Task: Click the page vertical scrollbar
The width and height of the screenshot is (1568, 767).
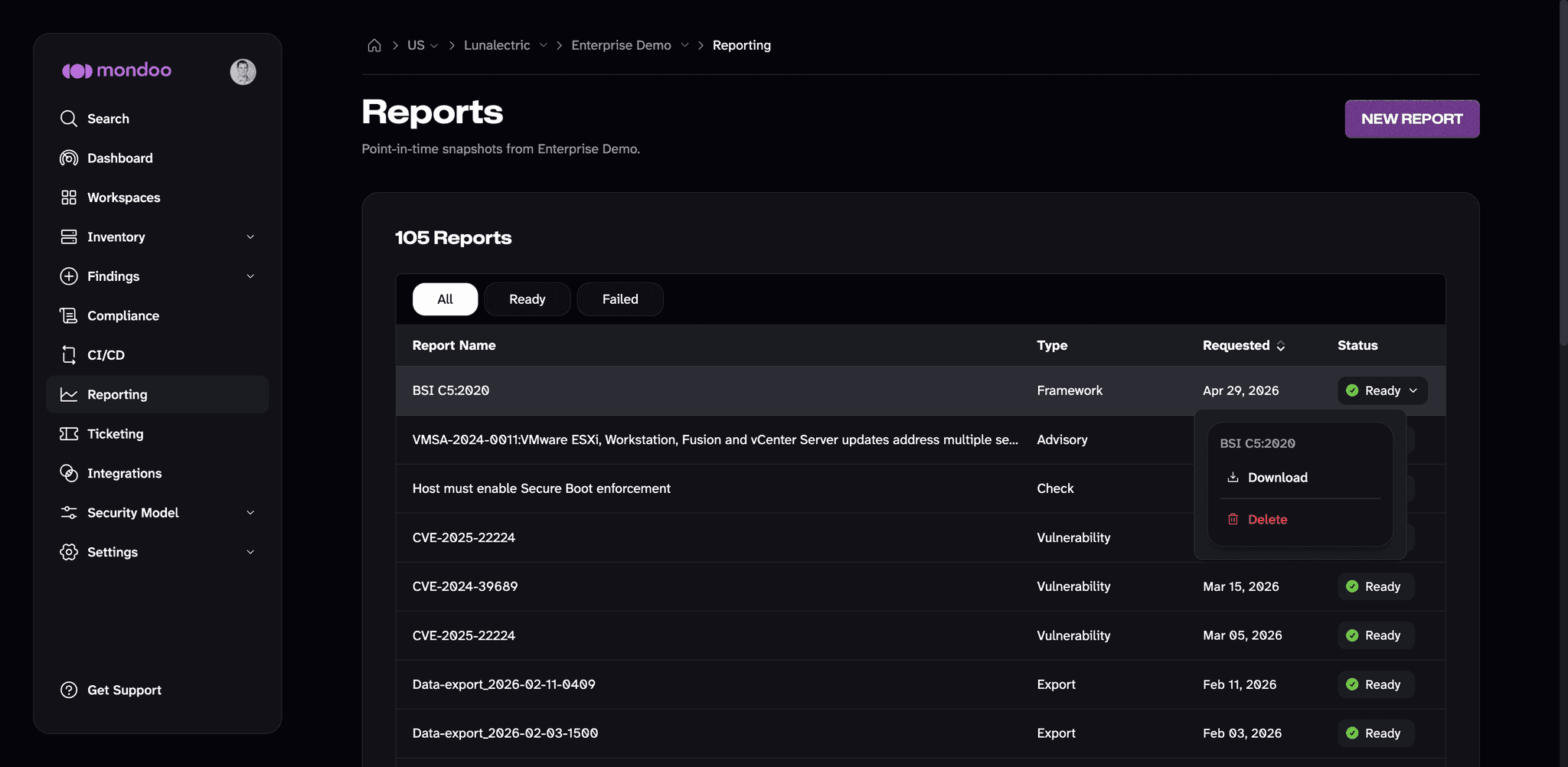Action: coord(1563,172)
